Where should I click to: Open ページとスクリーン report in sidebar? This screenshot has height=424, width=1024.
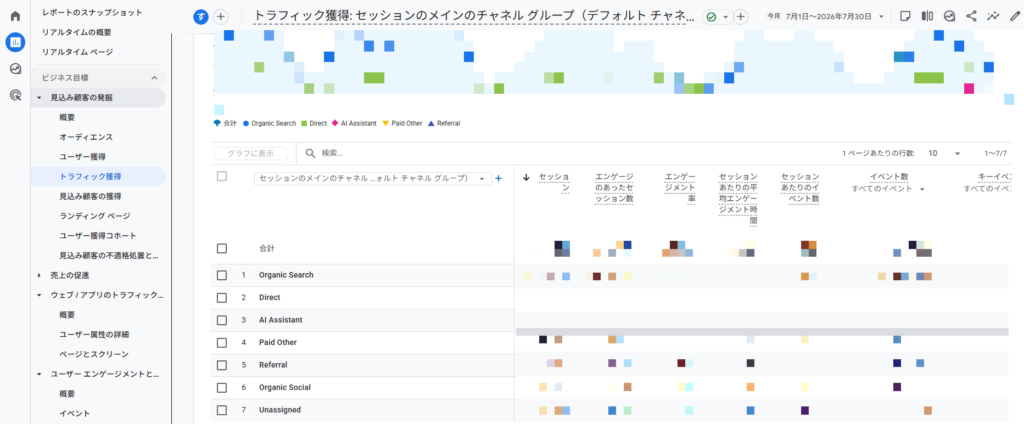point(93,354)
